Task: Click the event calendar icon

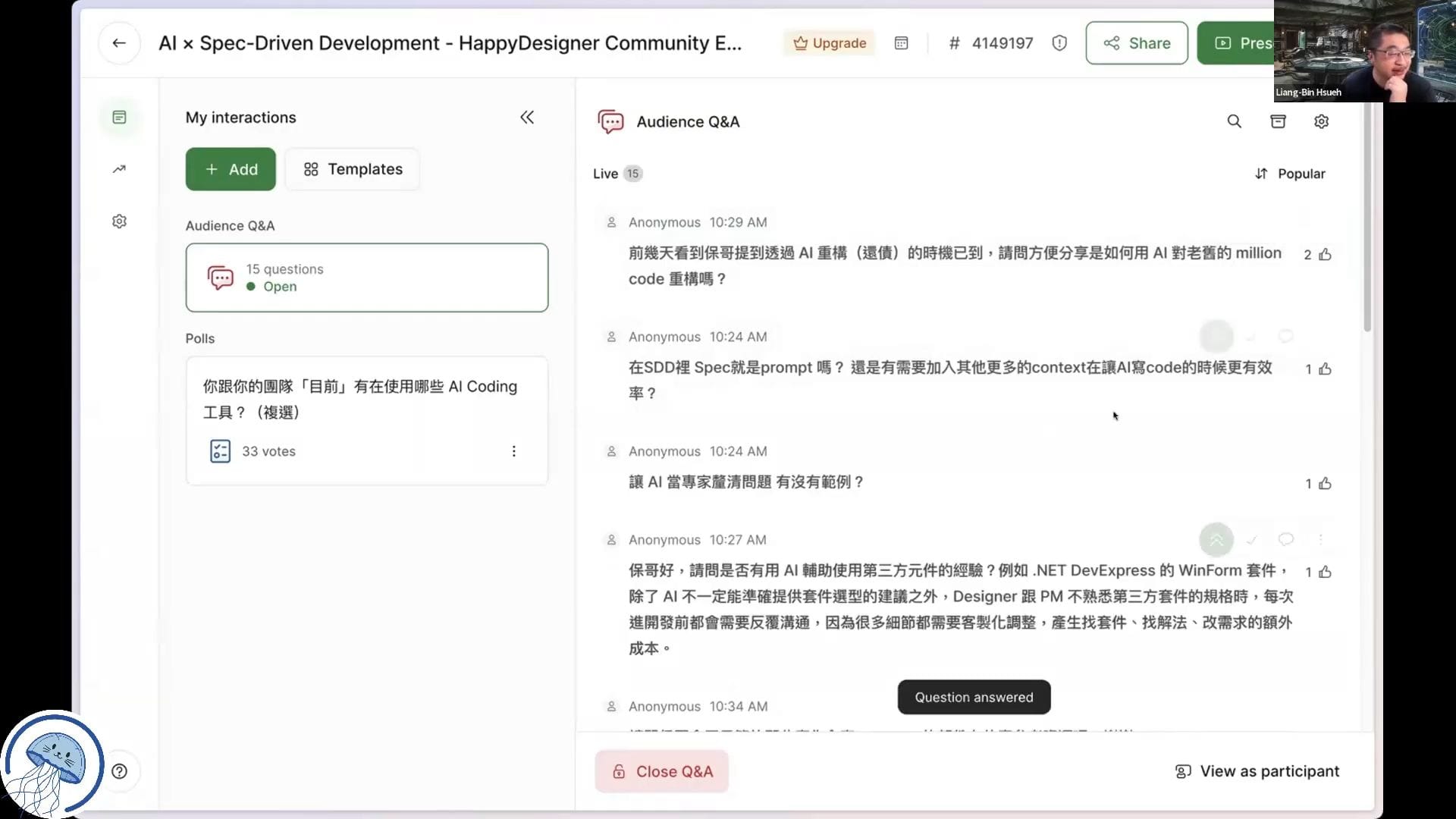Action: click(x=901, y=43)
